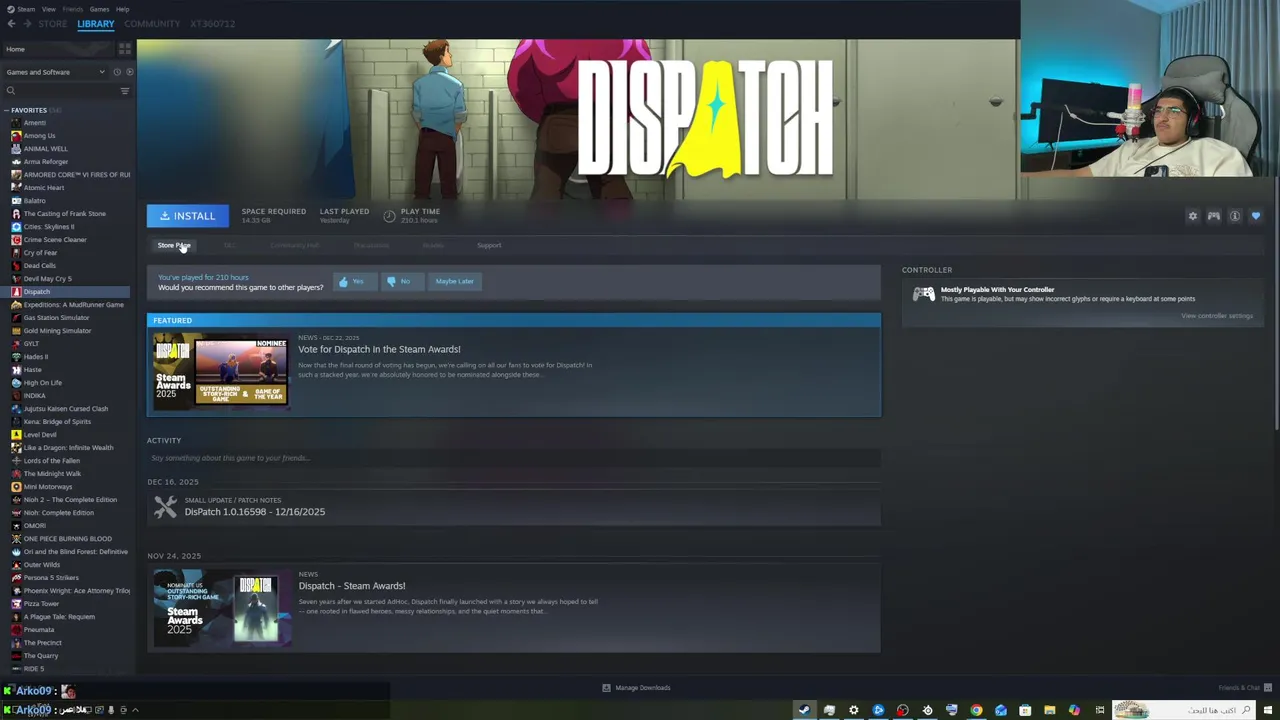Open the View menu
1280x720 pixels.
48,9
